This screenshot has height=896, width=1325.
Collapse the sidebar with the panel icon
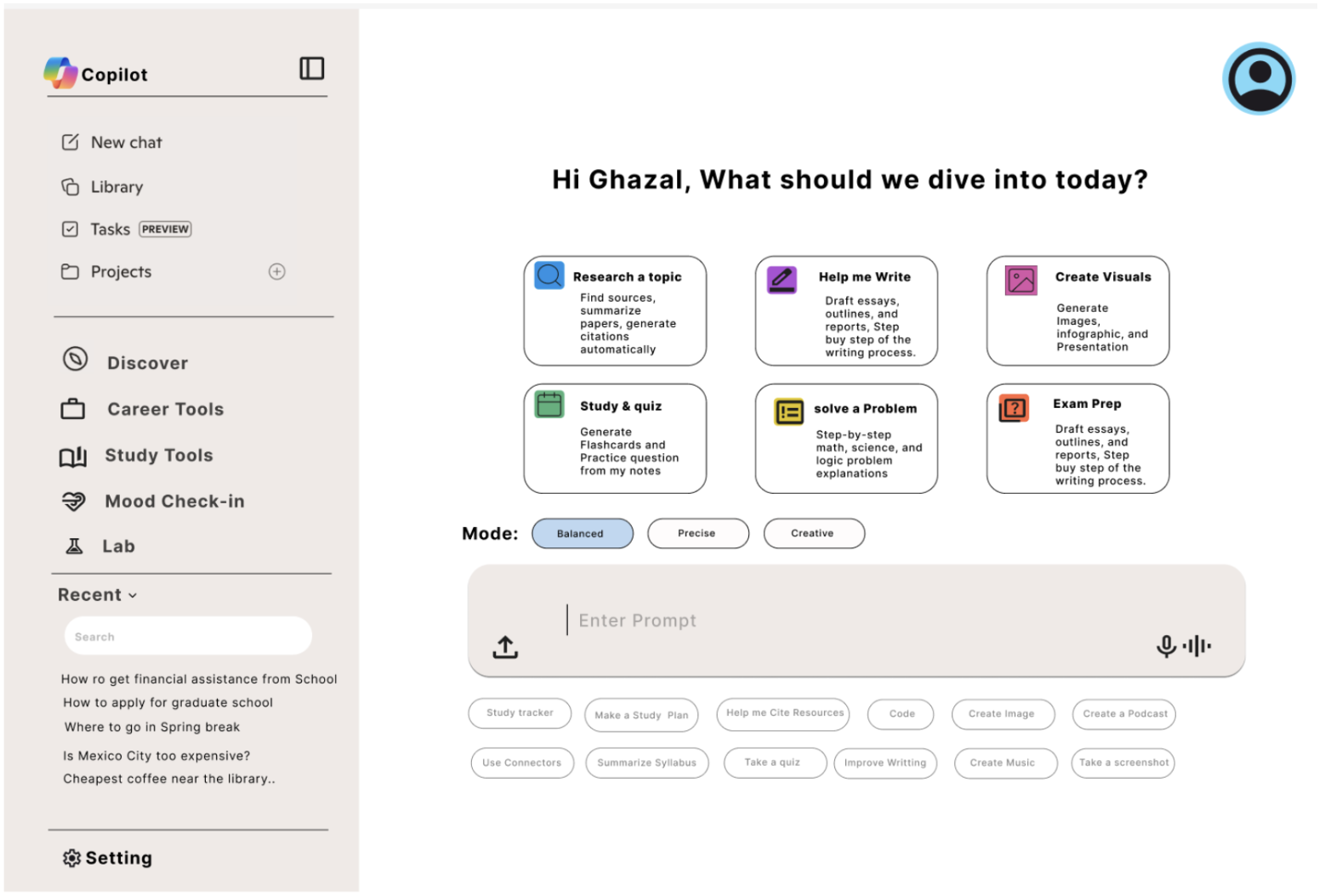coord(312,68)
